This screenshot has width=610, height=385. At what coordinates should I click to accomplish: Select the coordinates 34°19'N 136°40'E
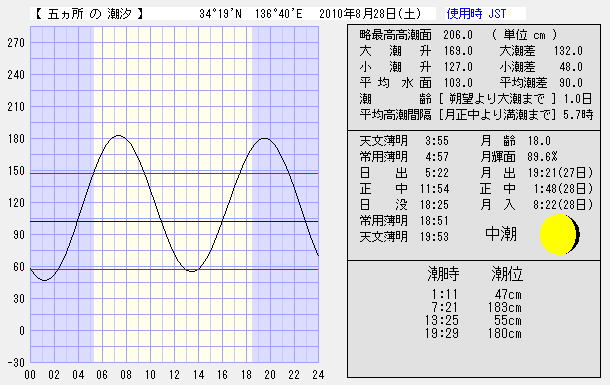[251, 14]
